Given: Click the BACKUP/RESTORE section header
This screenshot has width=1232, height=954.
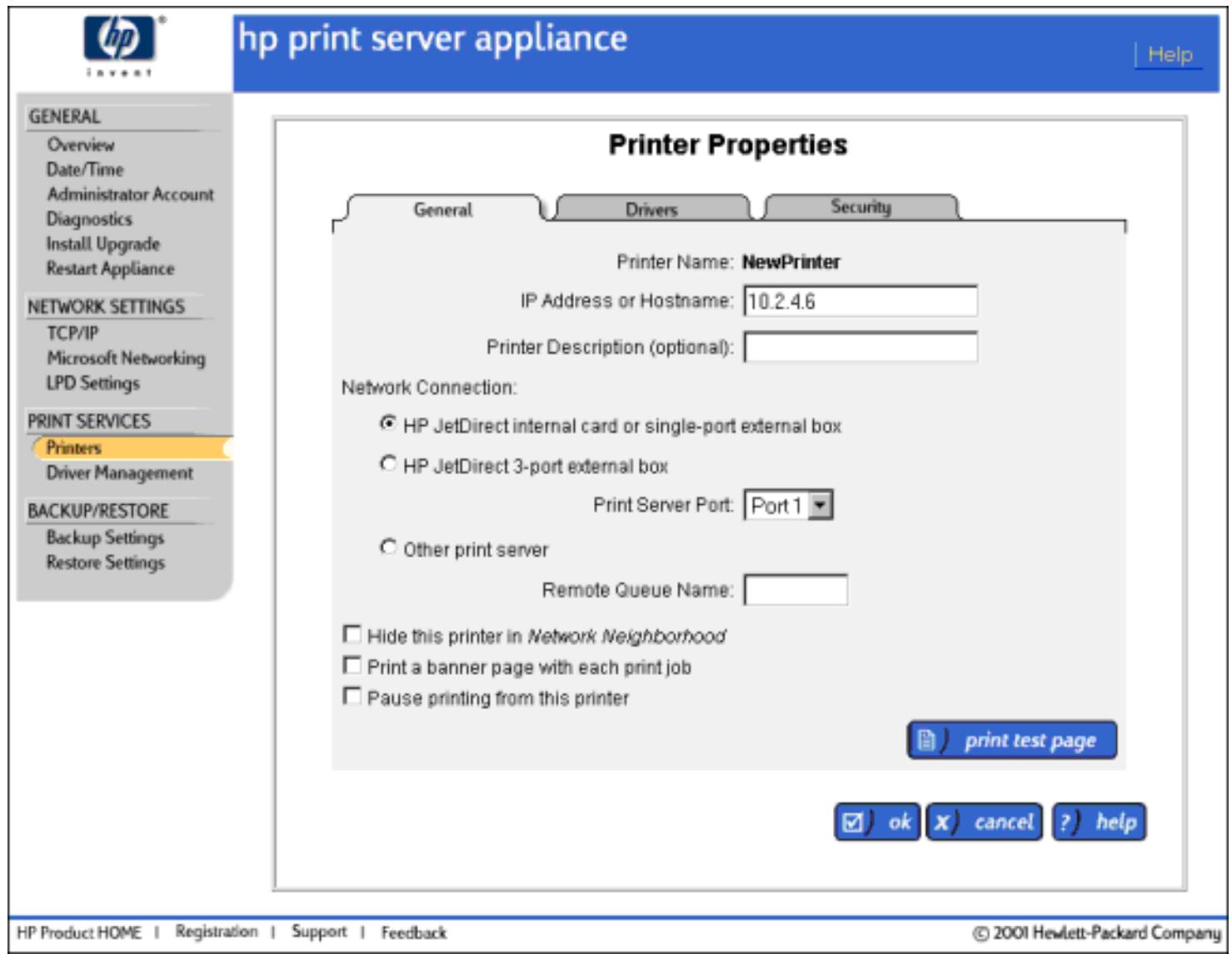Looking at the screenshot, I should click(x=98, y=511).
